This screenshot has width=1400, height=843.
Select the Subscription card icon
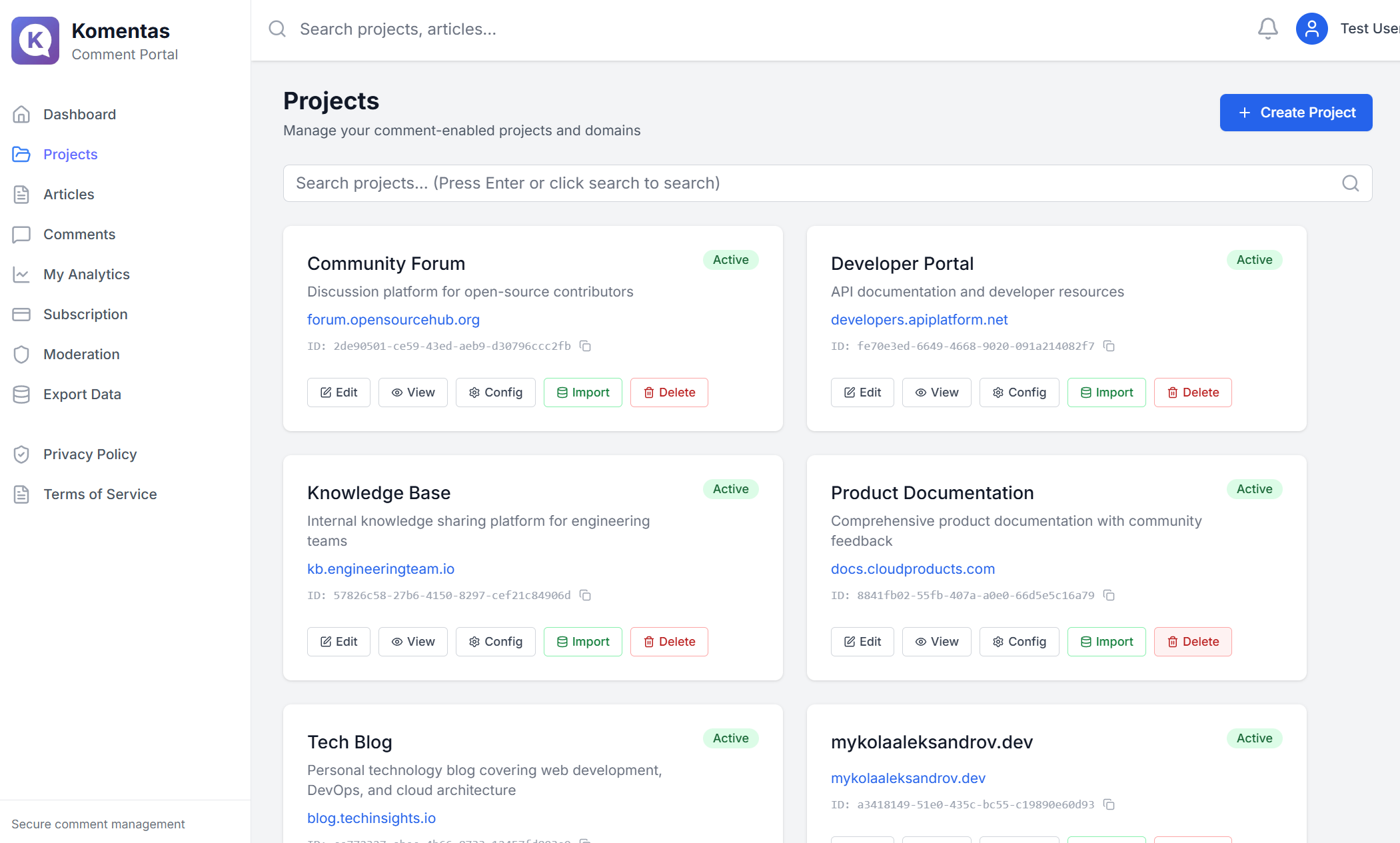[x=22, y=314]
